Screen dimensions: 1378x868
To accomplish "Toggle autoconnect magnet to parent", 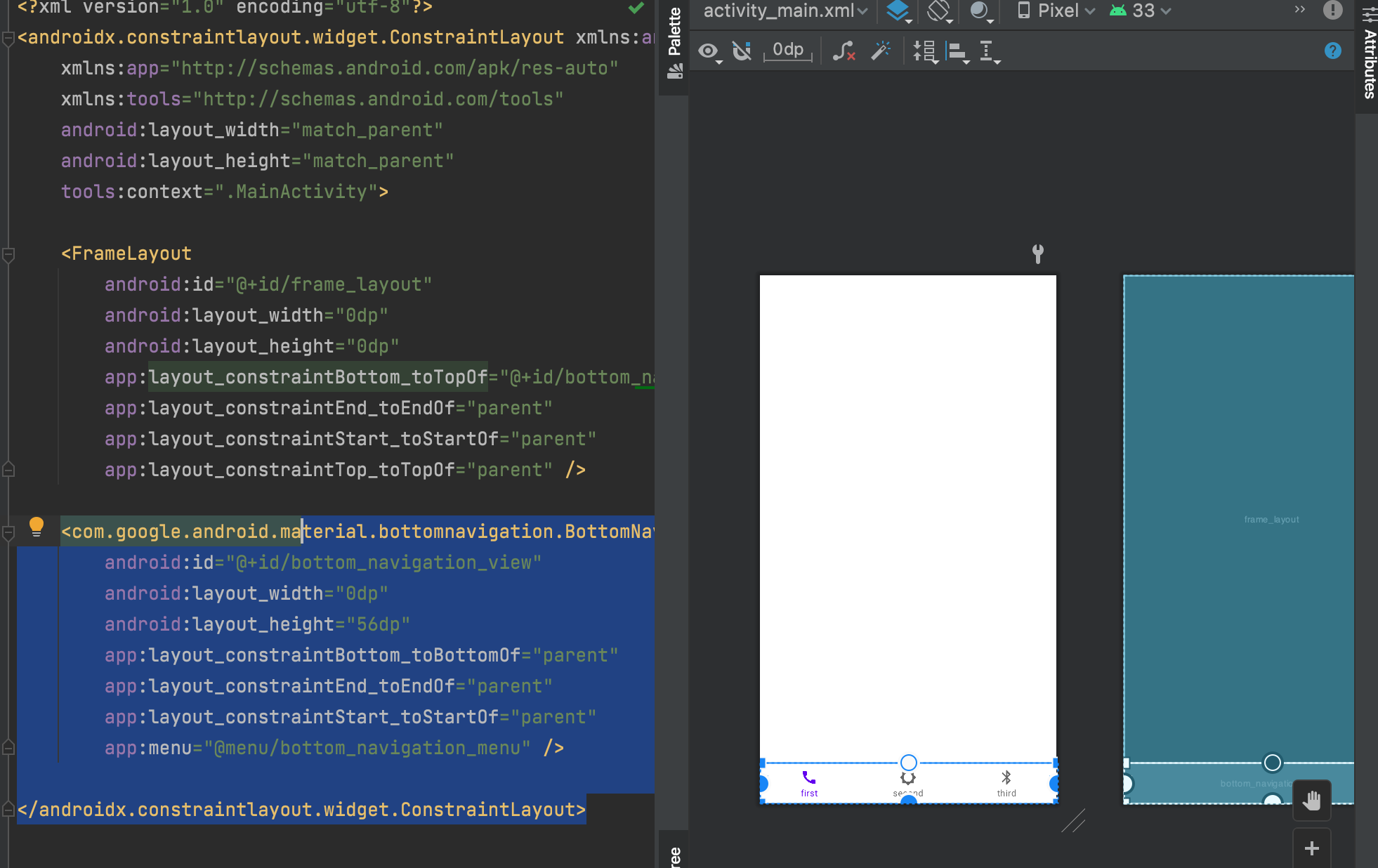I will [x=742, y=51].
